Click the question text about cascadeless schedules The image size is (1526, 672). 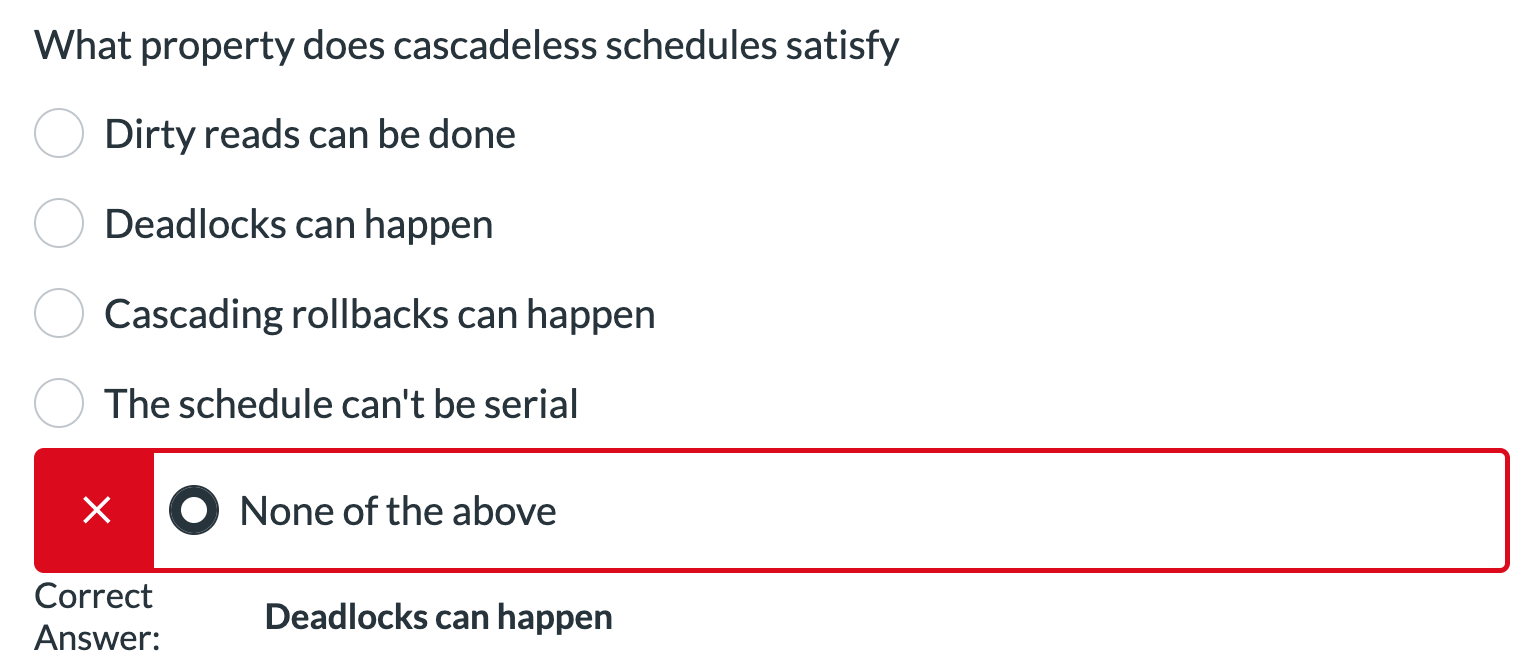pyautogui.click(x=467, y=46)
